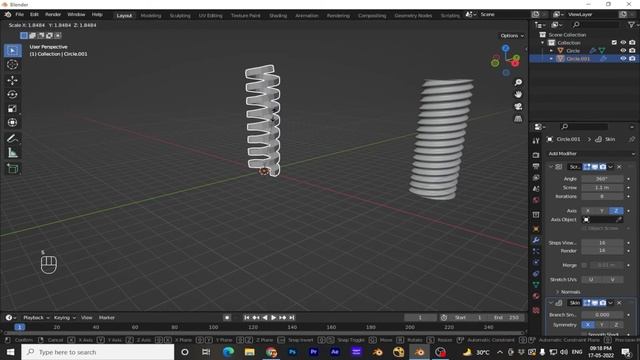Open the Render menu
This screenshot has height=360, width=640.
53,15
